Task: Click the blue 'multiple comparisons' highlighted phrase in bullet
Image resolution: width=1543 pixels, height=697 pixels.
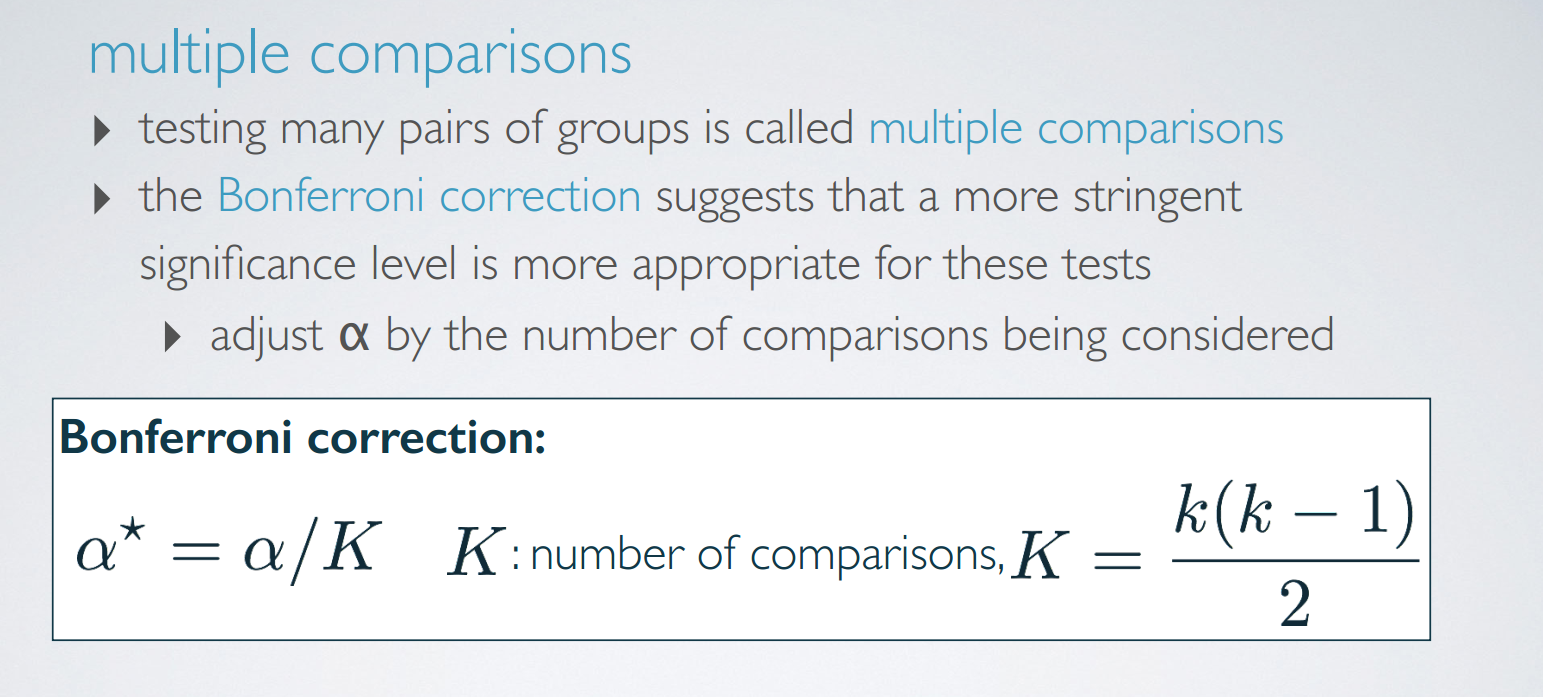Action: point(1076,129)
